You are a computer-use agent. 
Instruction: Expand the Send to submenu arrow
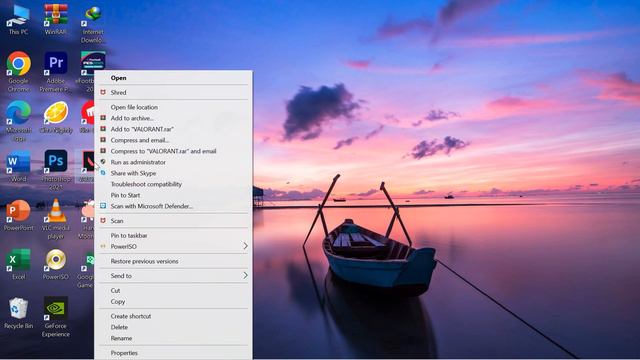tap(245, 276)
